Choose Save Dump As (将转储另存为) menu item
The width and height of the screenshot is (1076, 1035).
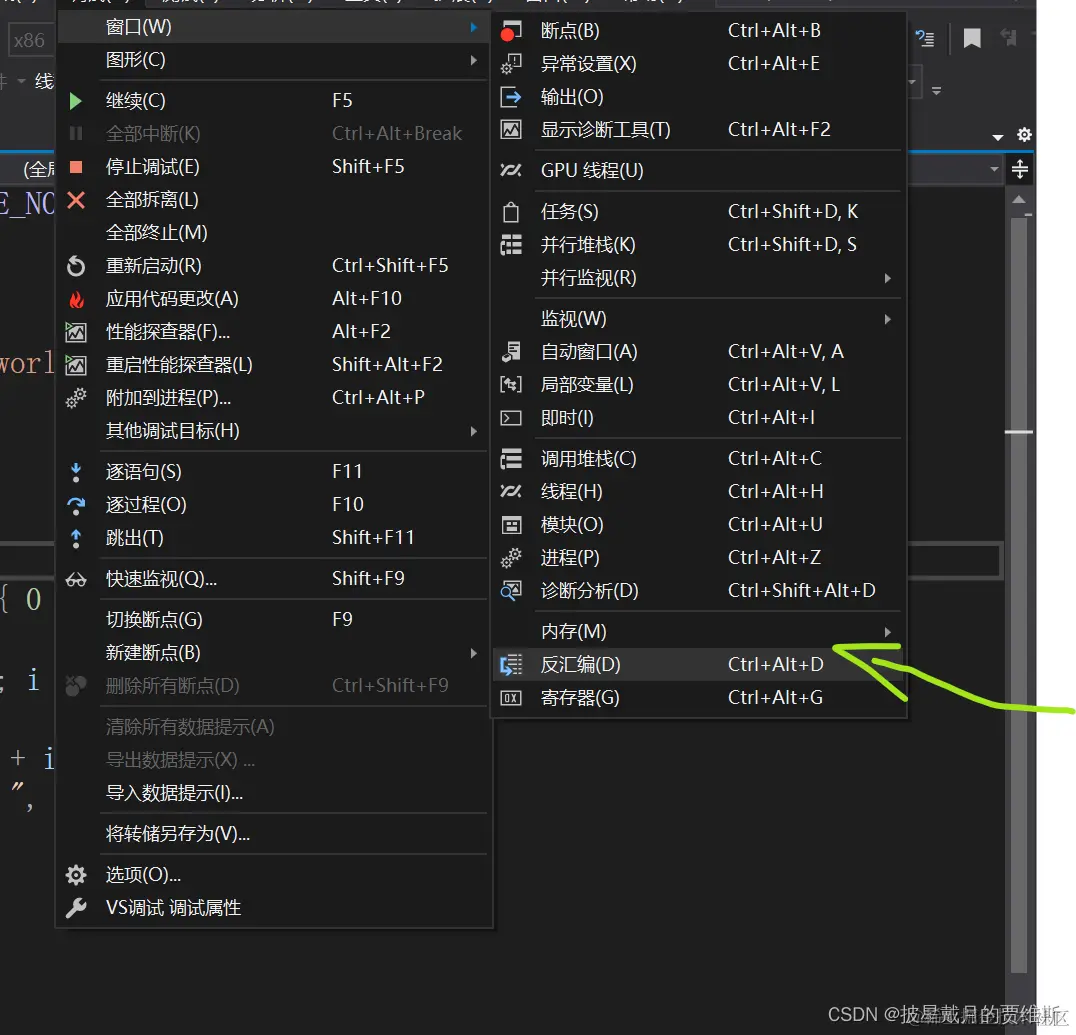click(273, 834)
